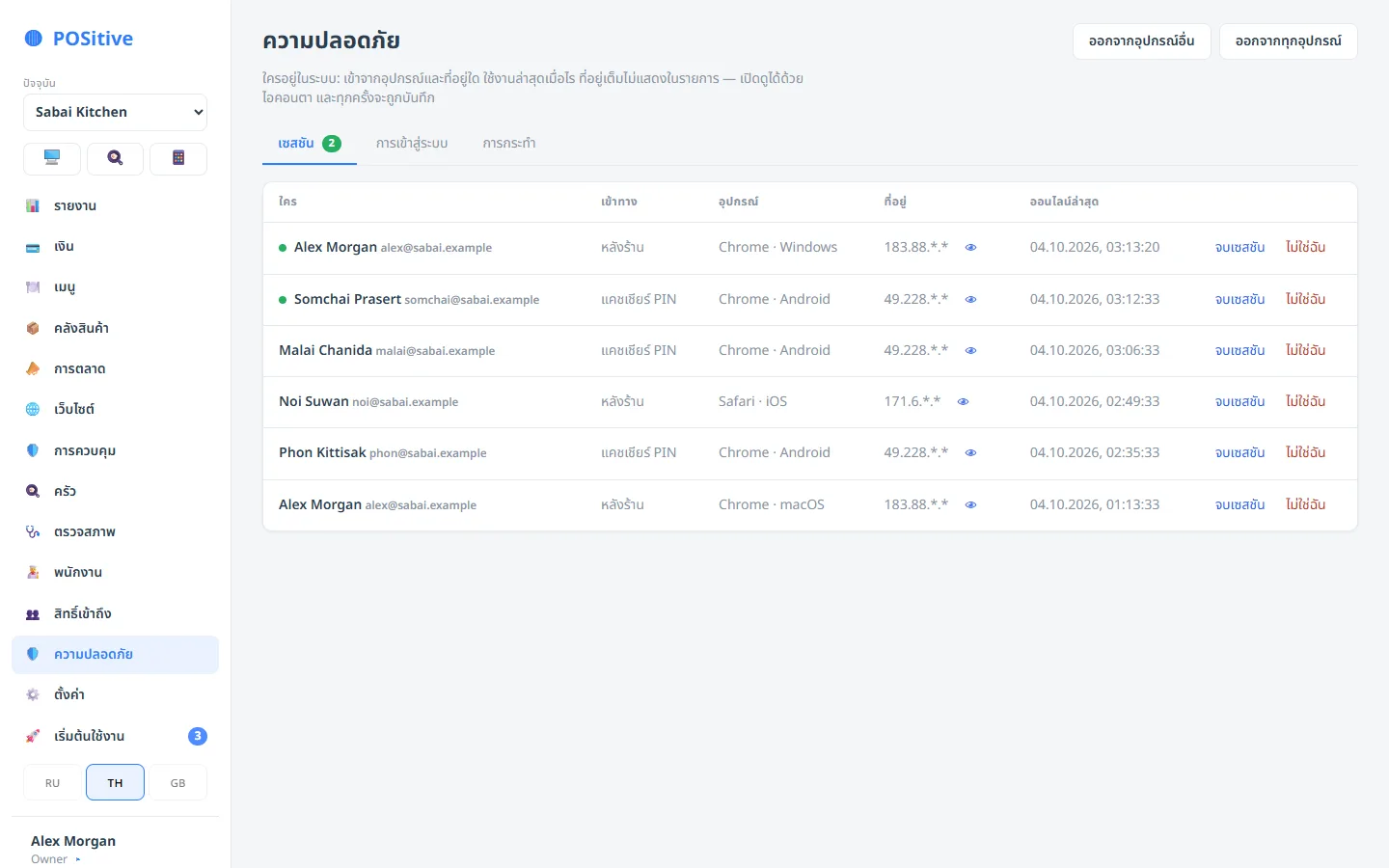1389x868 pixels.
Task: Reveal full IP for Somchai Prasert session
Action: pos(971,300)
